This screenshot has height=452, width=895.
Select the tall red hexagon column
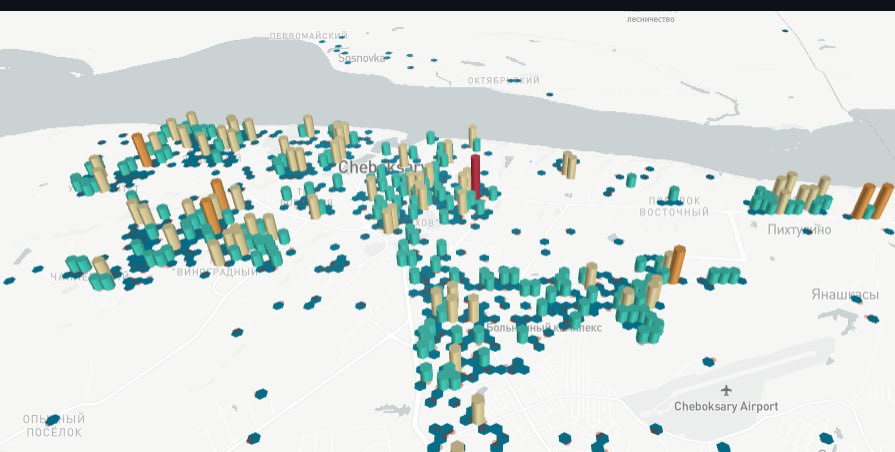[x=476, y=176]
